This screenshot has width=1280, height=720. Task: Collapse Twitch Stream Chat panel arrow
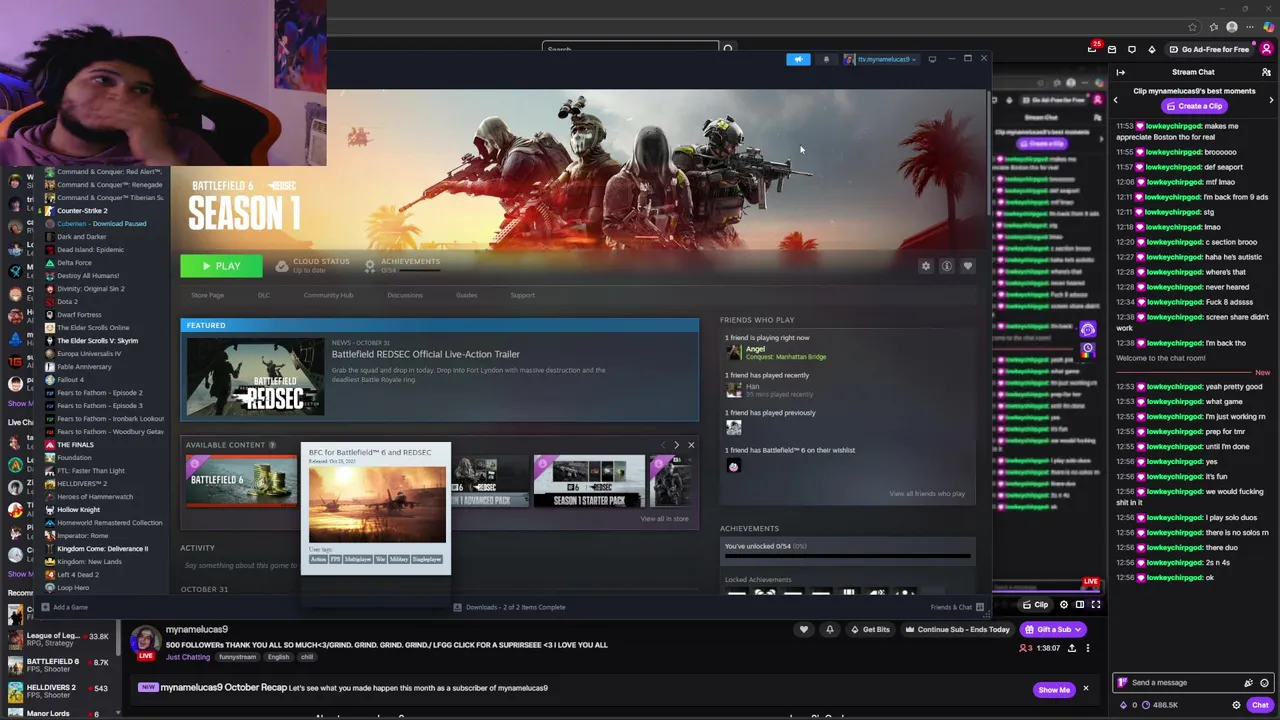1121,72
